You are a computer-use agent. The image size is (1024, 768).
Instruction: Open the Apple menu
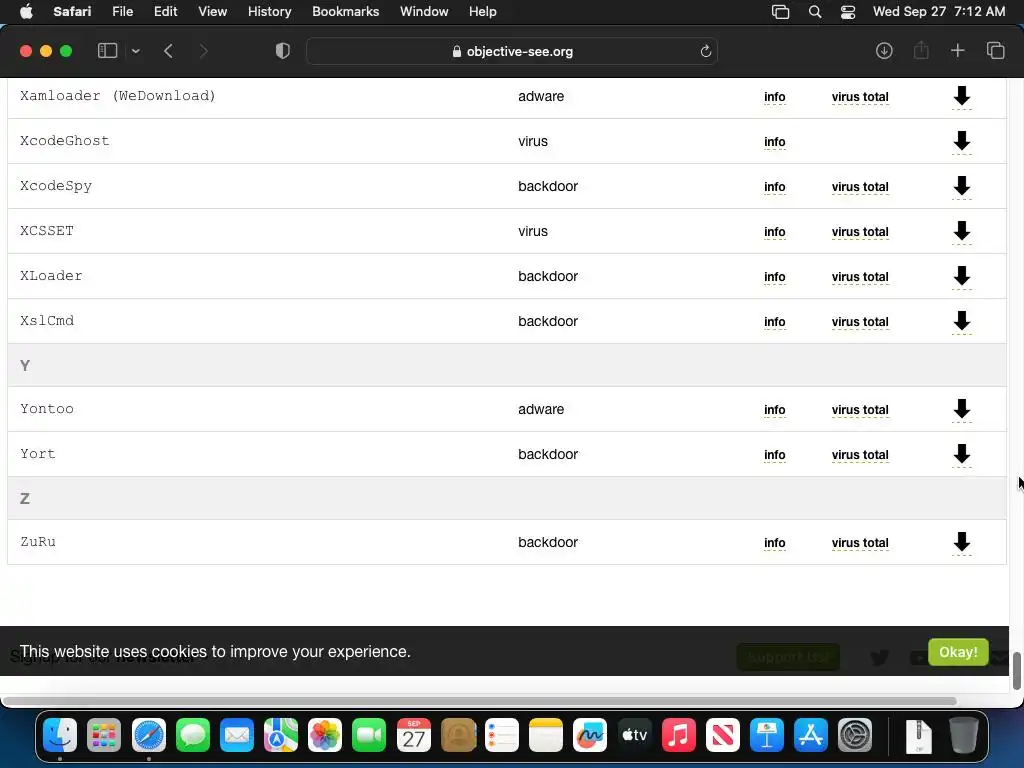tap(26, 12)
